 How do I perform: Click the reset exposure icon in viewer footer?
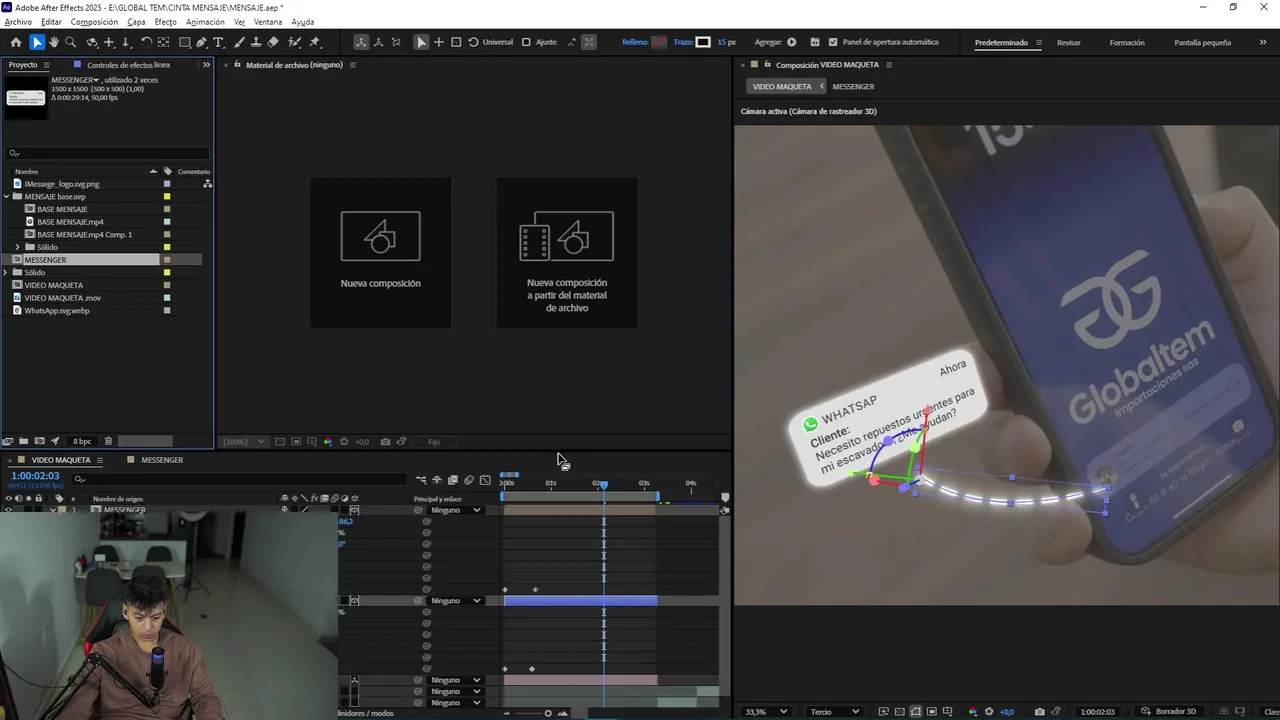coord(989,712)
